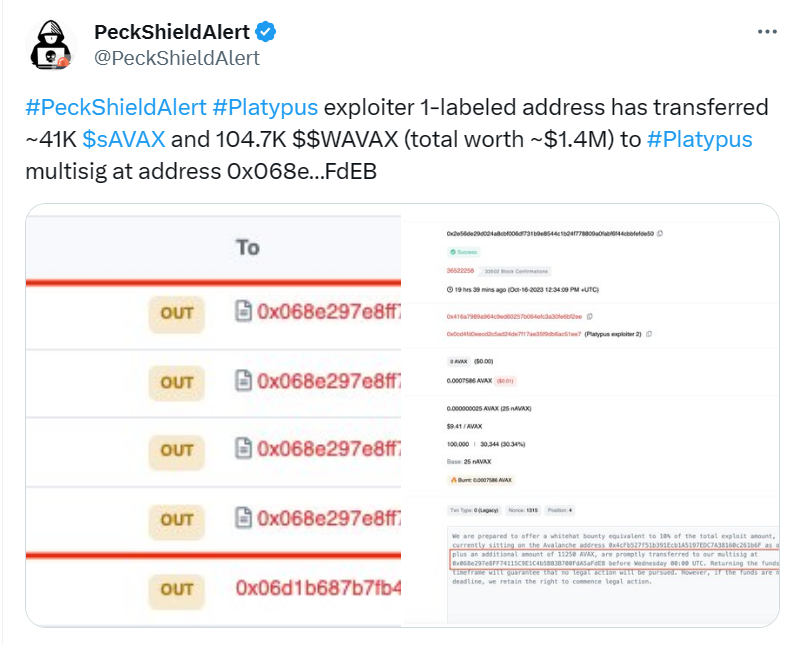Click copy icon beside Platypus exploiter 2
Viewport: 795px width, 645px height.
(x=650, y=333)
